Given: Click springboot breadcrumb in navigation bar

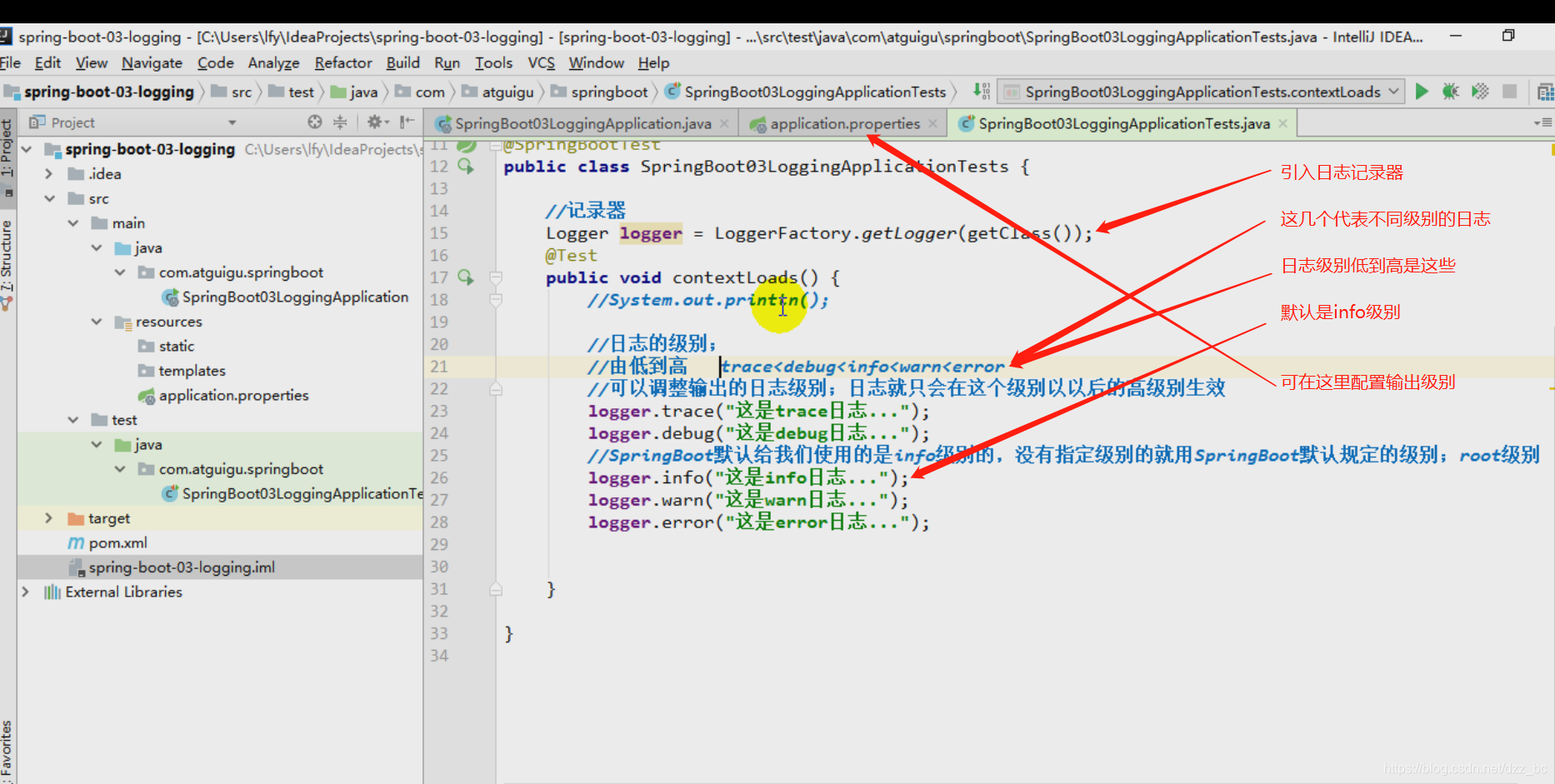Looking at the screenshot, I should (x=599, y=92).
